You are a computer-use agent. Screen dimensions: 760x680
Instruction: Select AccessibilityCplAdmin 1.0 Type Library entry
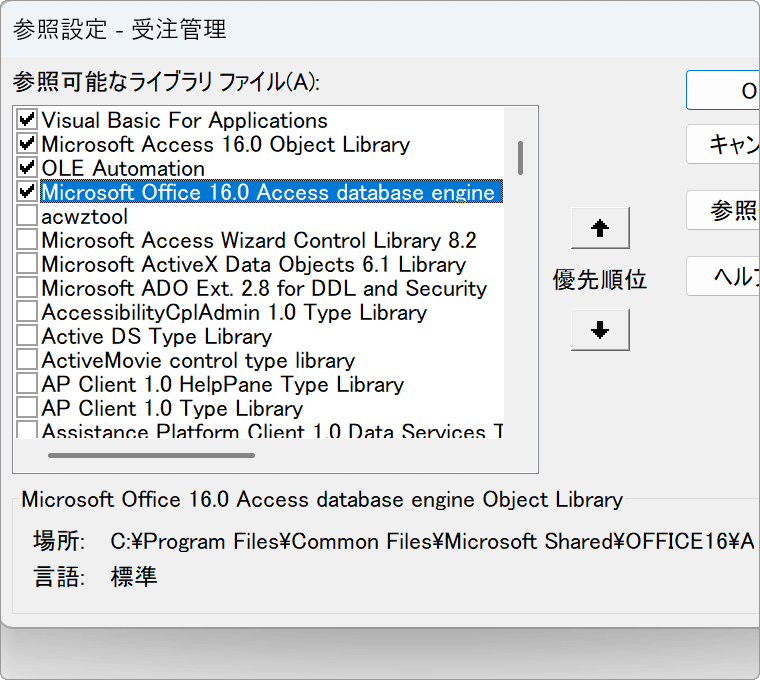coord(234,312)
